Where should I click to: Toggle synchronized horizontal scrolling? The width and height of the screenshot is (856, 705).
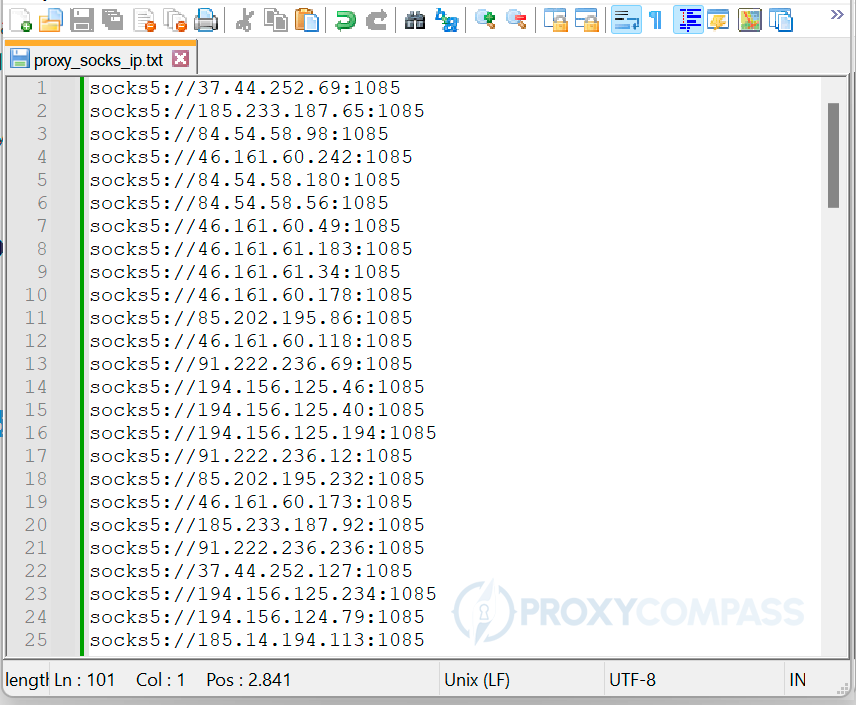click(587, 20)
